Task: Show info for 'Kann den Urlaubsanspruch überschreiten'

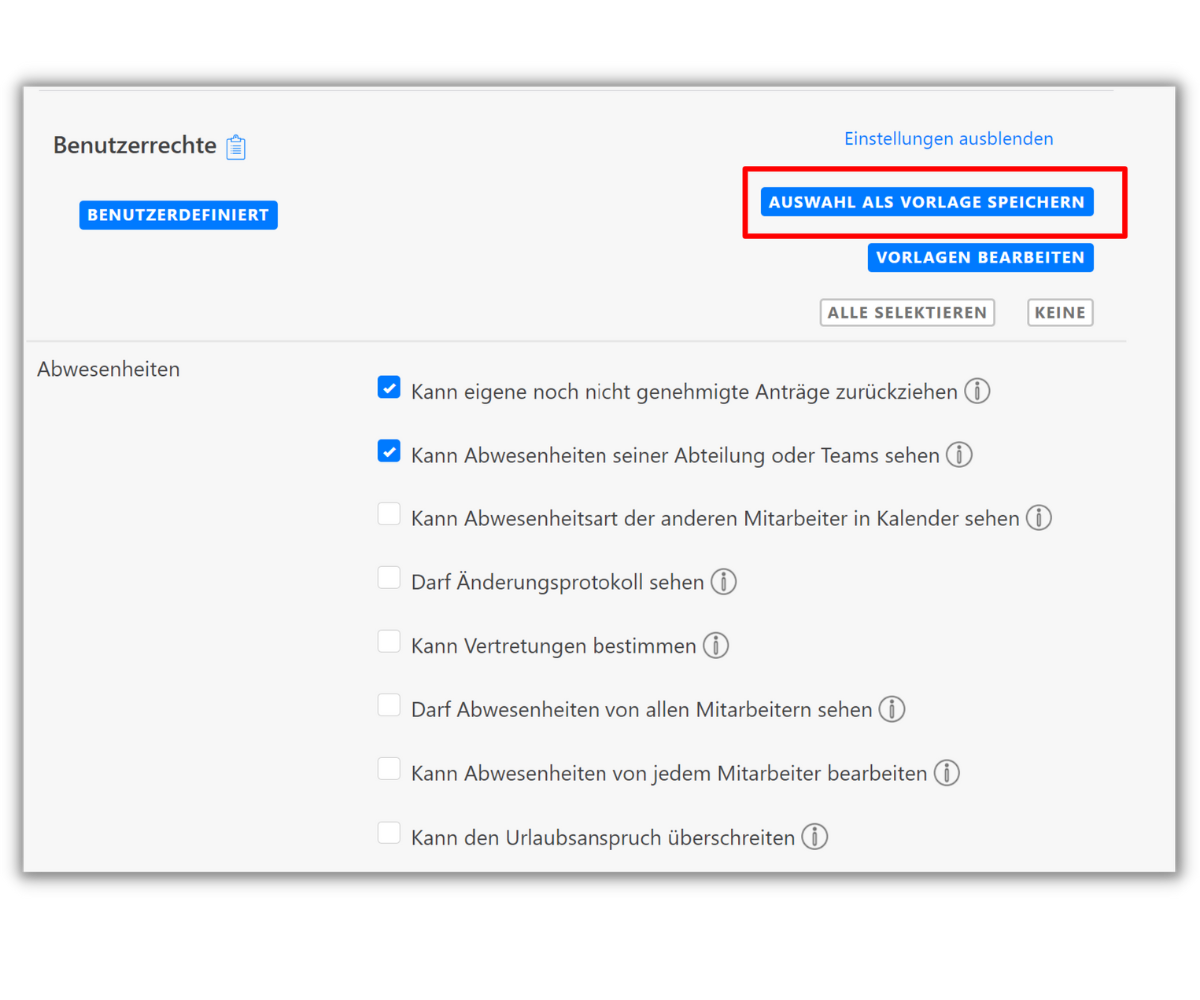Action: (815, 836)
